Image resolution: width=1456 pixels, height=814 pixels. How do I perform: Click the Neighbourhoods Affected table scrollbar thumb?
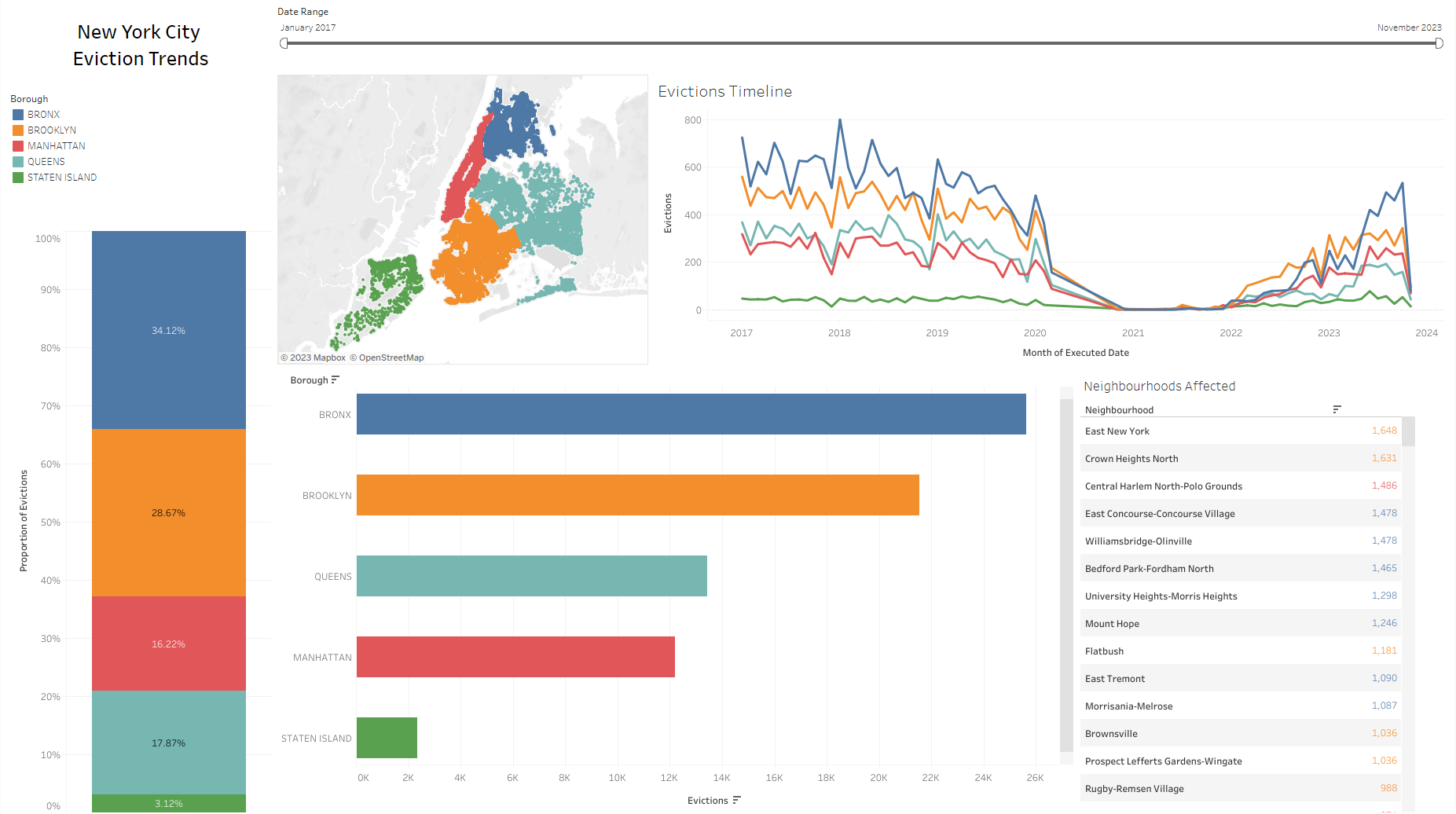1408,432
